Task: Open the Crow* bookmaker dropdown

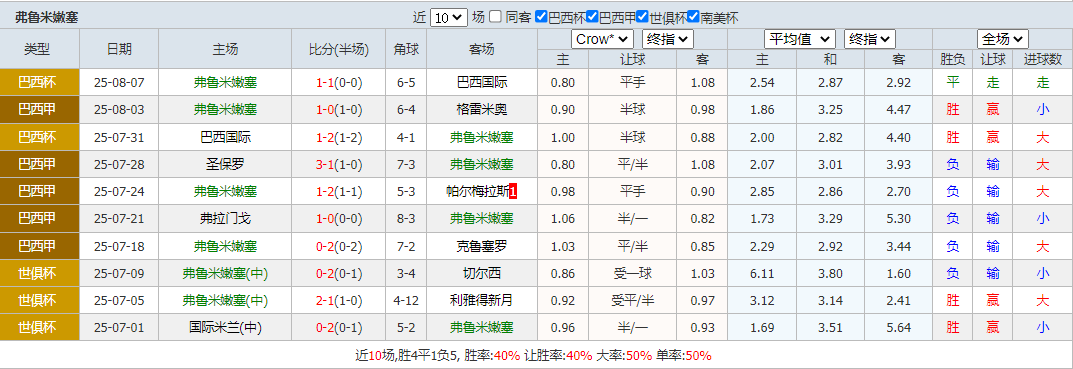Action: tap(602, 39)
